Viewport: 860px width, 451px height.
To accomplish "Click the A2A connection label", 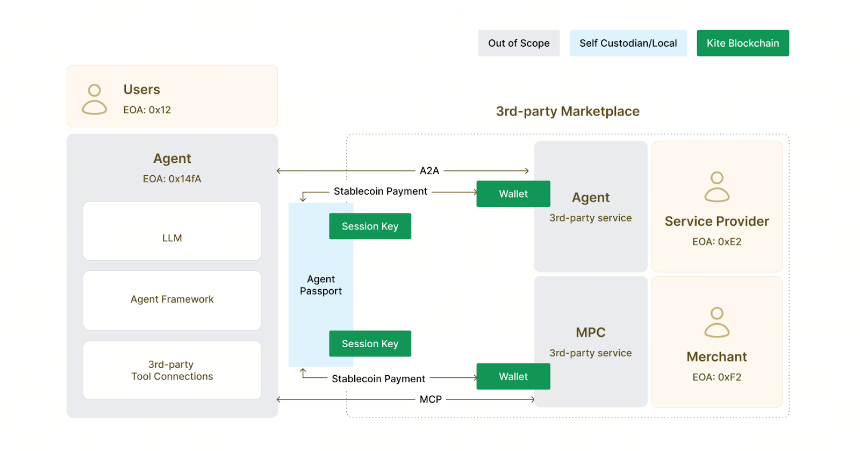I will tap(429, 171).
